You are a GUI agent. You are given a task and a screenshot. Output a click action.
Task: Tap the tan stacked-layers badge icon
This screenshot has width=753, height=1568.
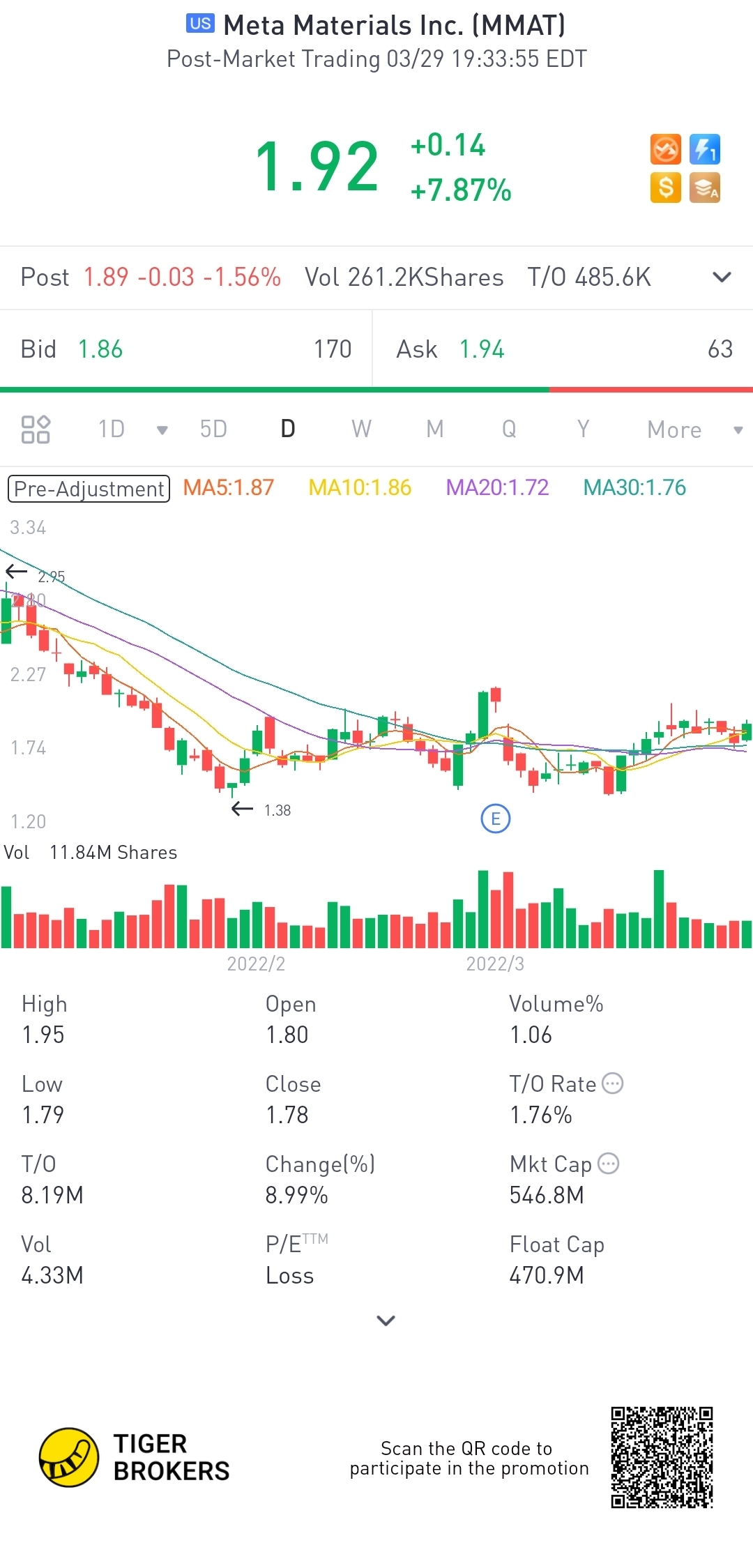[705, 188]
